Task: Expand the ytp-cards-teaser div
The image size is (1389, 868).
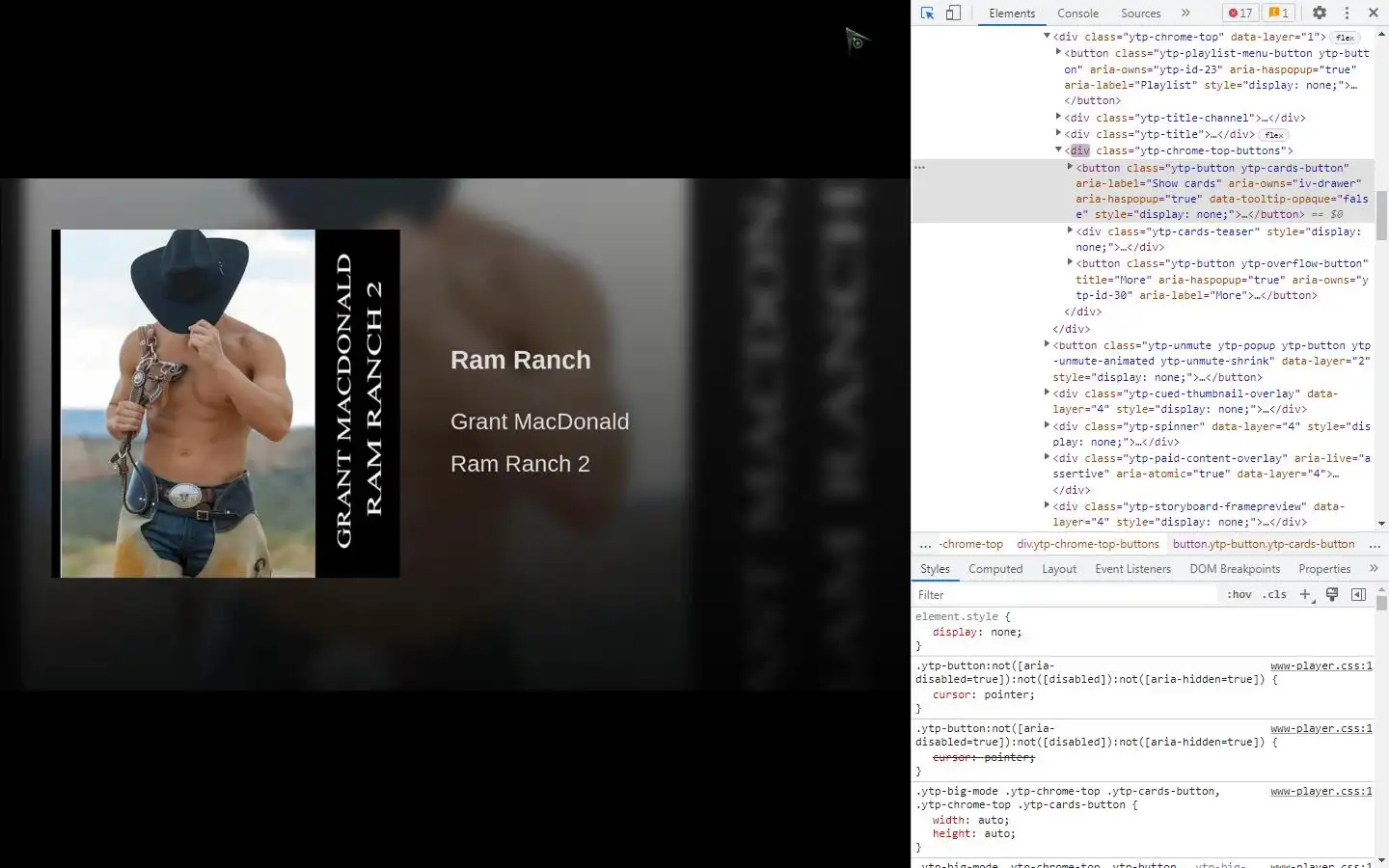Action: coord(1070,231)
